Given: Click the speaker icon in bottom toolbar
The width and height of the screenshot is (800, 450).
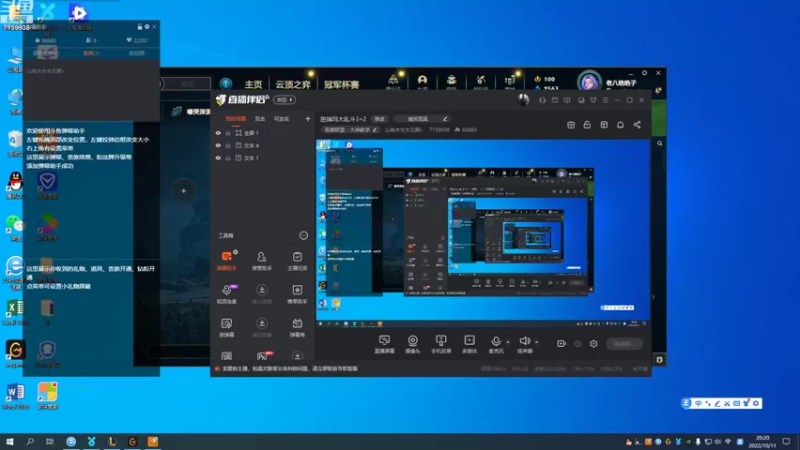Looking at the screenshot, I should 524,341.
